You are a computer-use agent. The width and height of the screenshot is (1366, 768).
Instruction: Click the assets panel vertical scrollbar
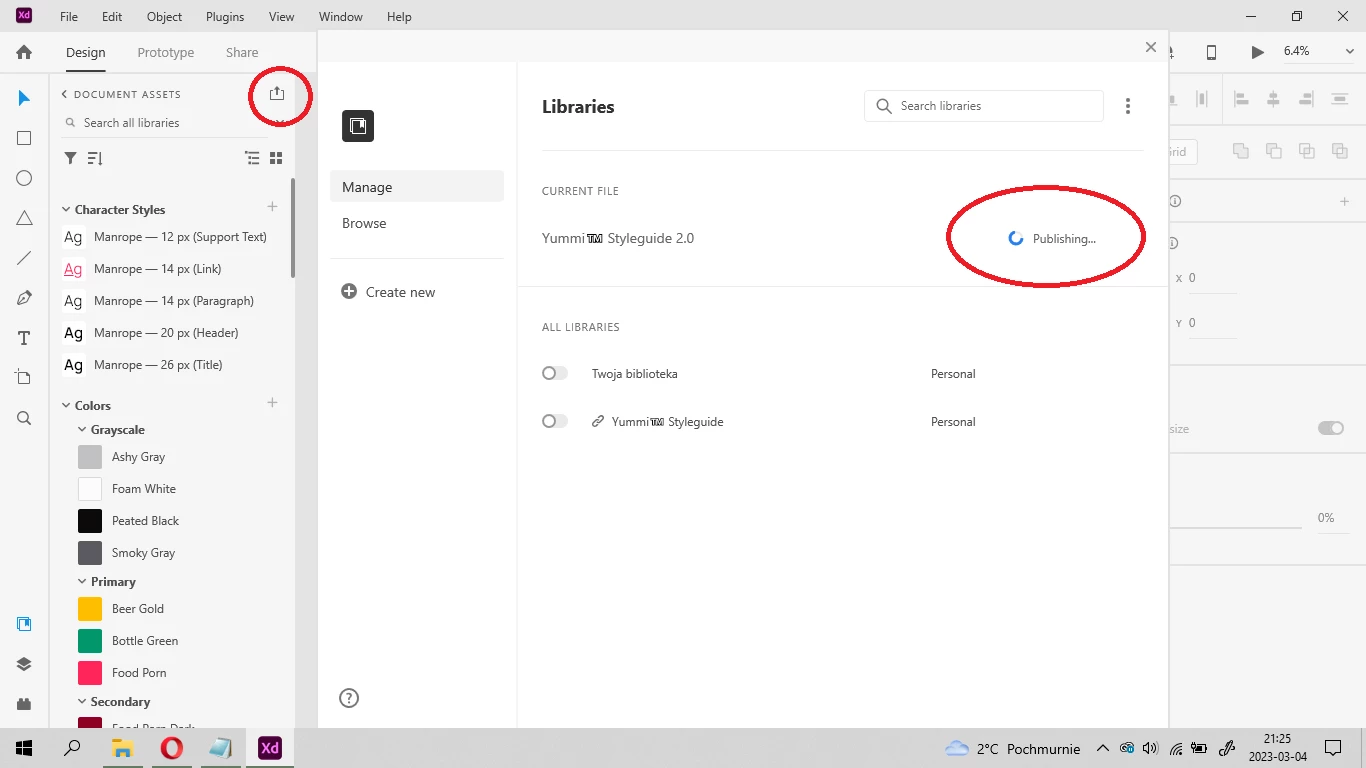tap(292, 228)
